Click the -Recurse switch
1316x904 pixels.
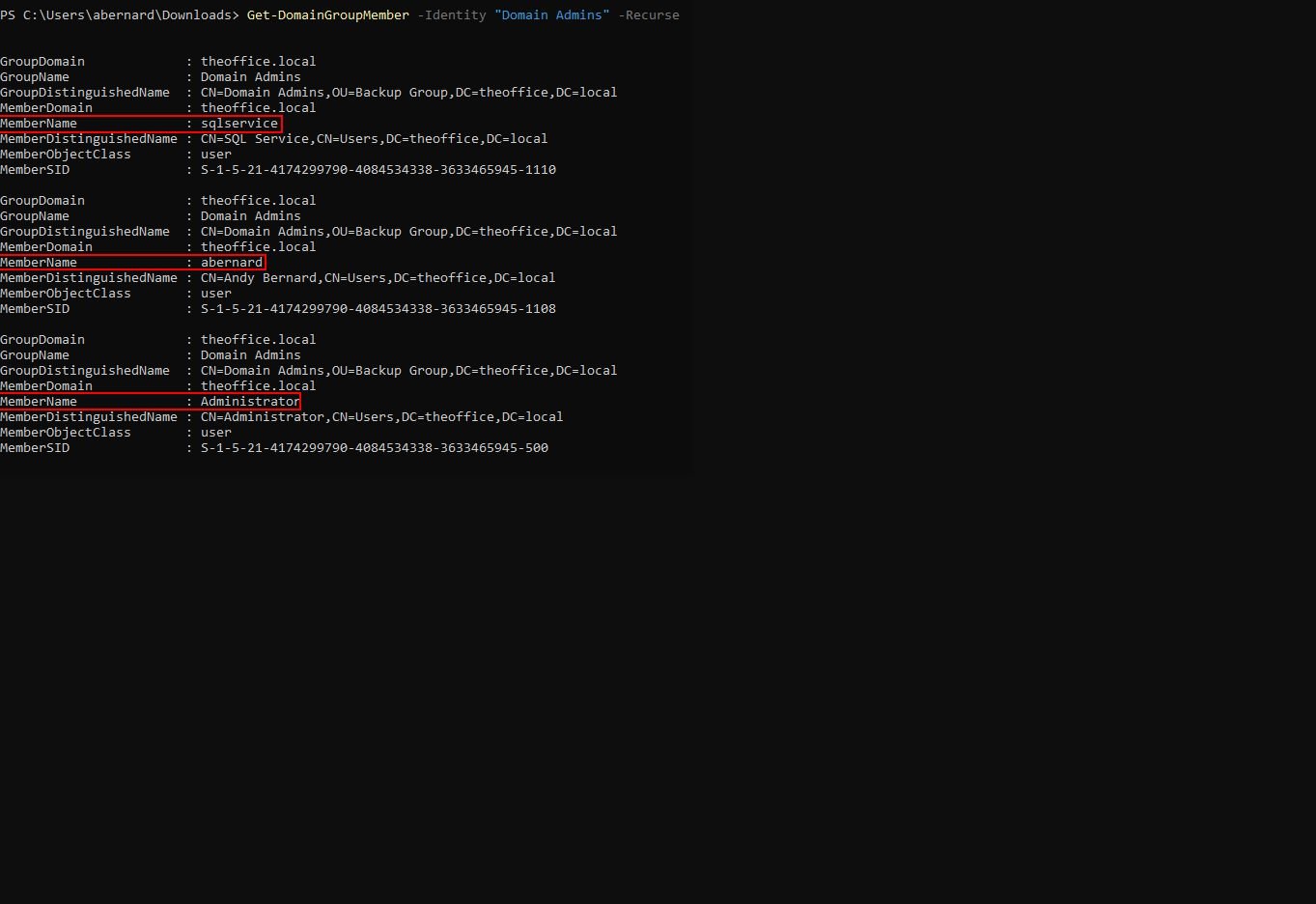point(649,15)
